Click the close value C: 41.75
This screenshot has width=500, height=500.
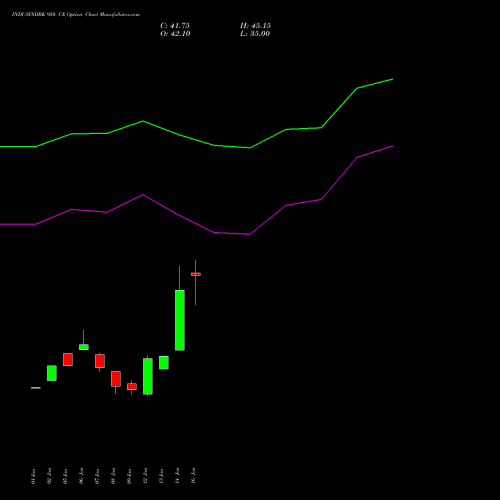(x=175, y=26)
